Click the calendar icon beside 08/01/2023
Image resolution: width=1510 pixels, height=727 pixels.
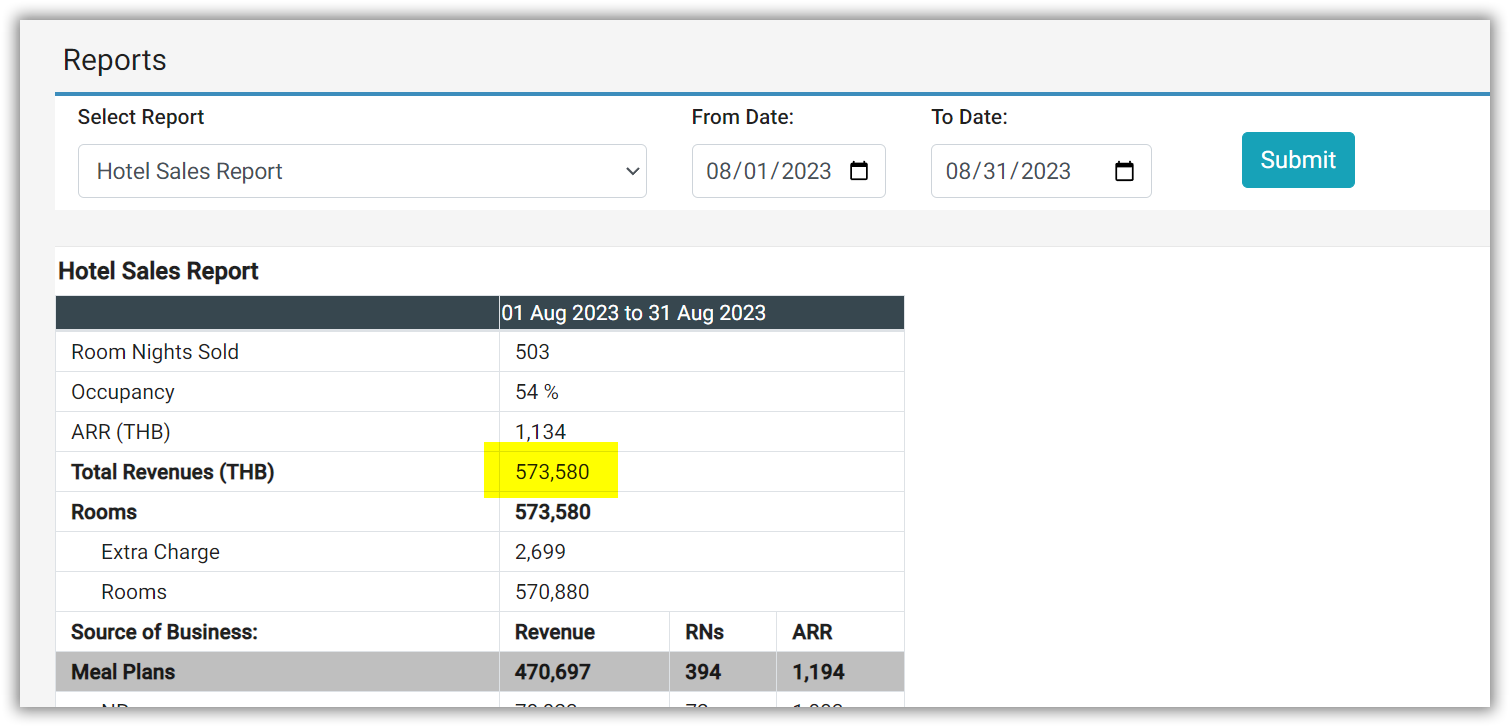point(858,170)
